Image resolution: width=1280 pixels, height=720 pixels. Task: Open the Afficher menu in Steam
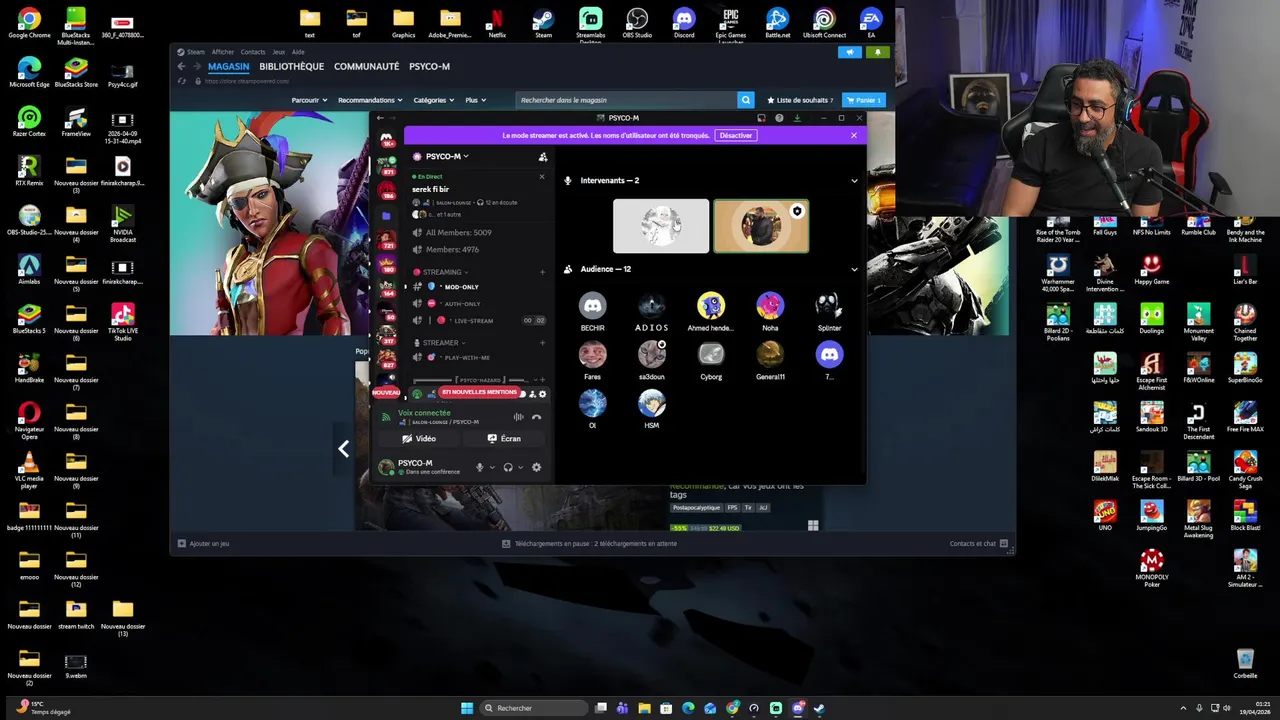tap(222, 52)
